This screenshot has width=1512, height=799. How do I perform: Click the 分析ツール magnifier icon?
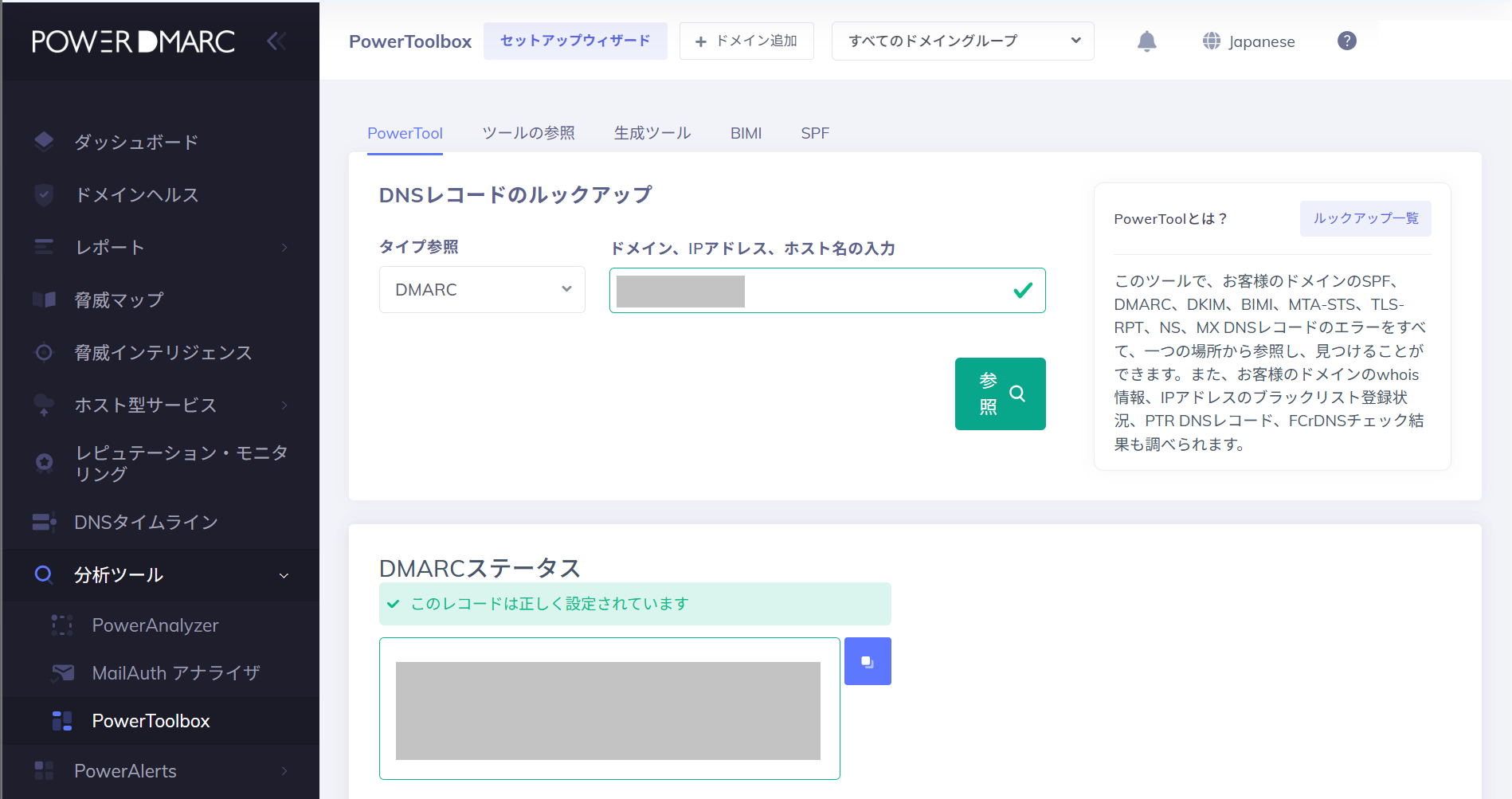(x=44, y=574)
